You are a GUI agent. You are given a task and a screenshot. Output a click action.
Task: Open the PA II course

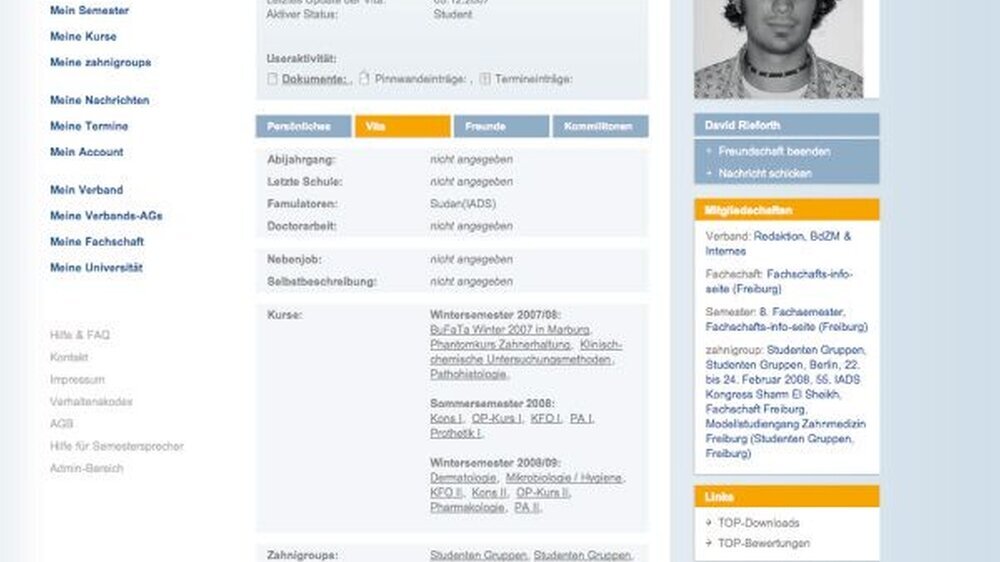tap(527, 508)
